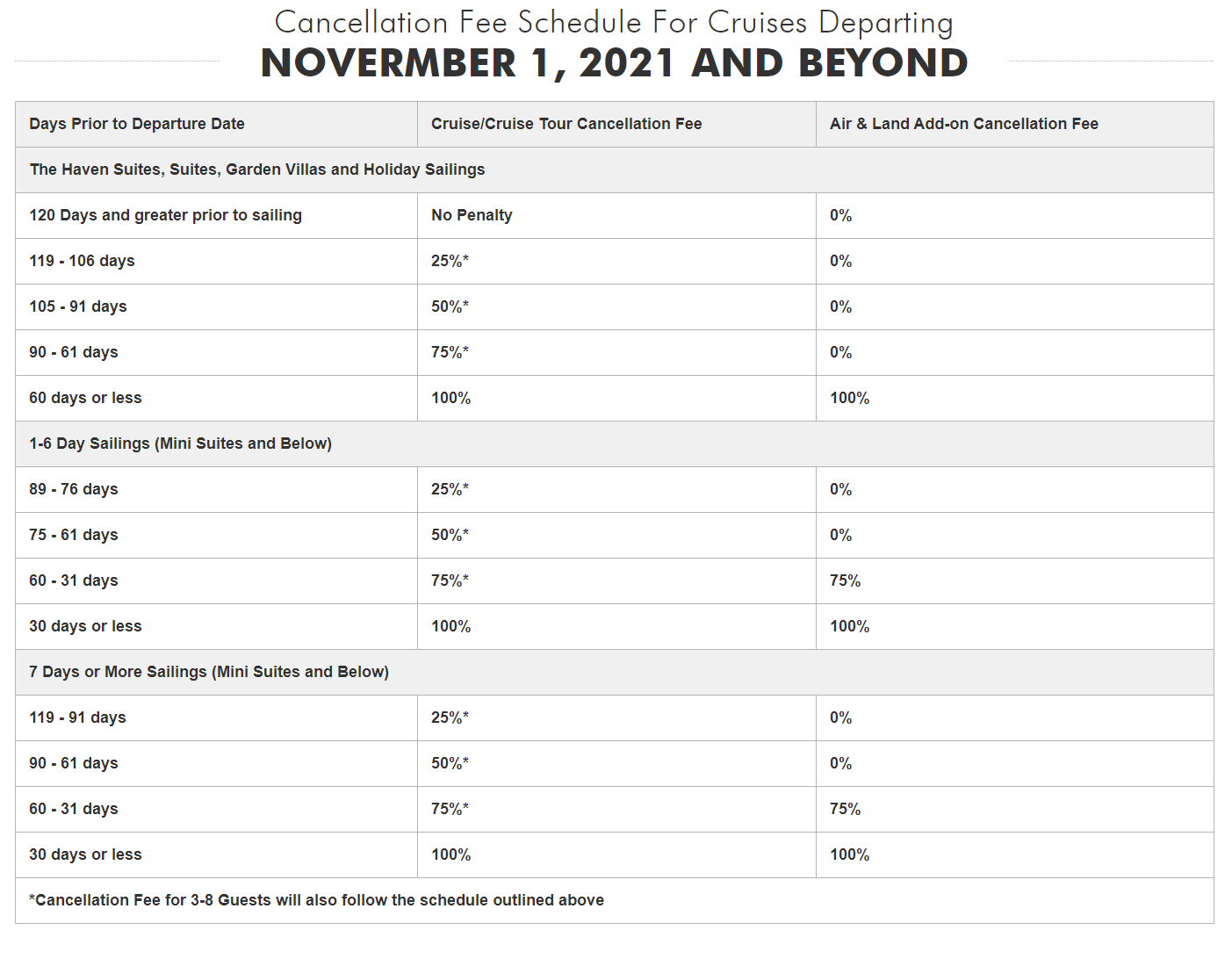The image size is (1232, 959).
Task: Click the '7 Days or More Sailings' section row
Action: [x=209, y=672]
